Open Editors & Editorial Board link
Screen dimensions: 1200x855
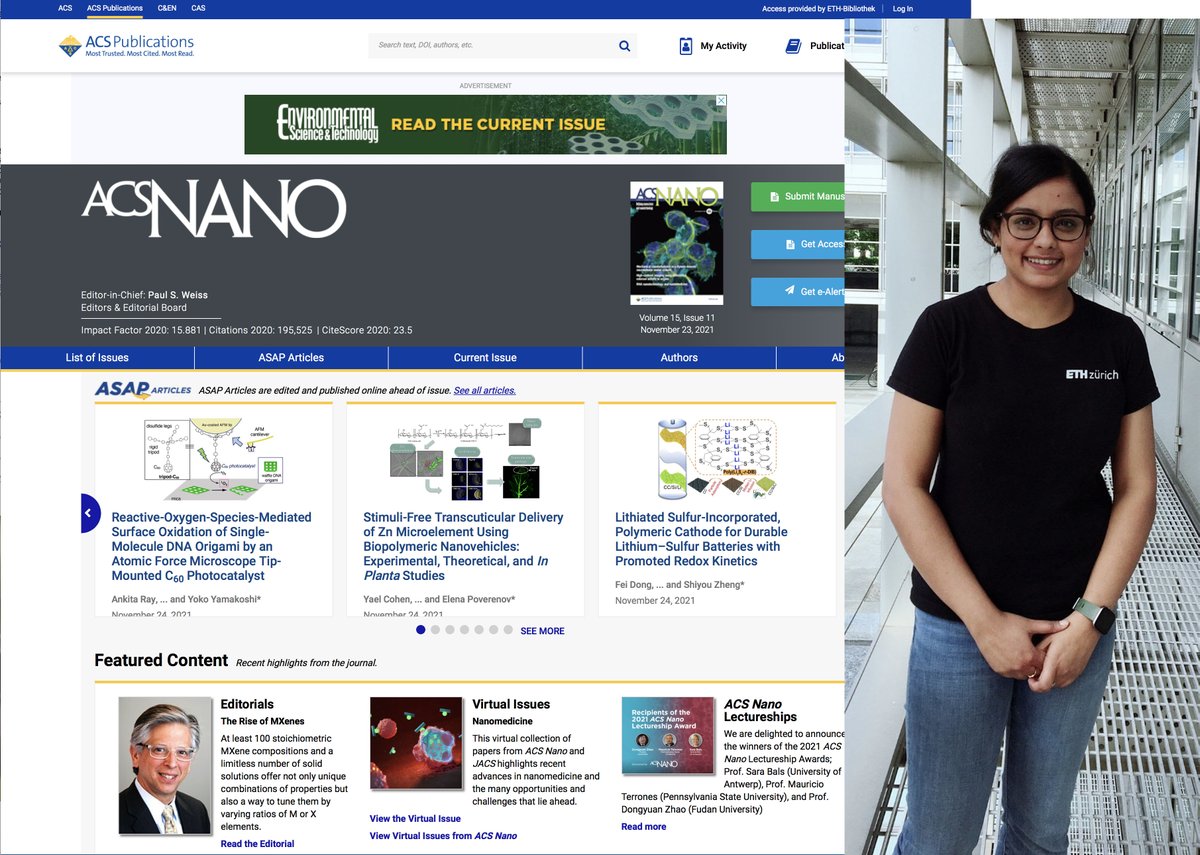pos(134,308)
